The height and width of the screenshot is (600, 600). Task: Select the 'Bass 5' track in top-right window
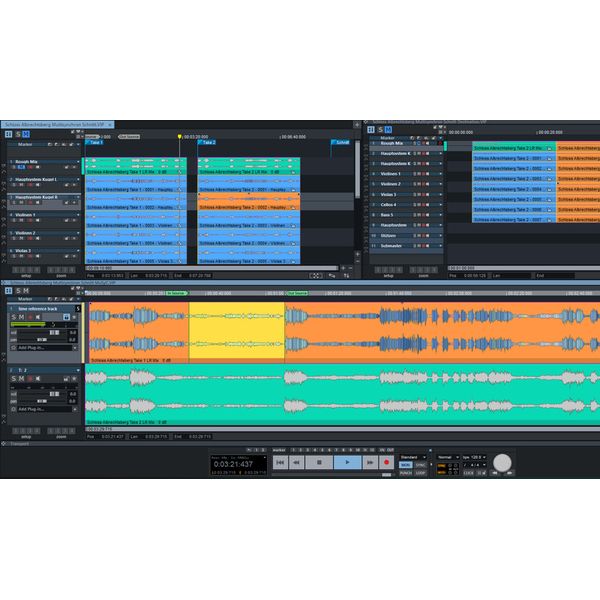[x=406, y=215]
